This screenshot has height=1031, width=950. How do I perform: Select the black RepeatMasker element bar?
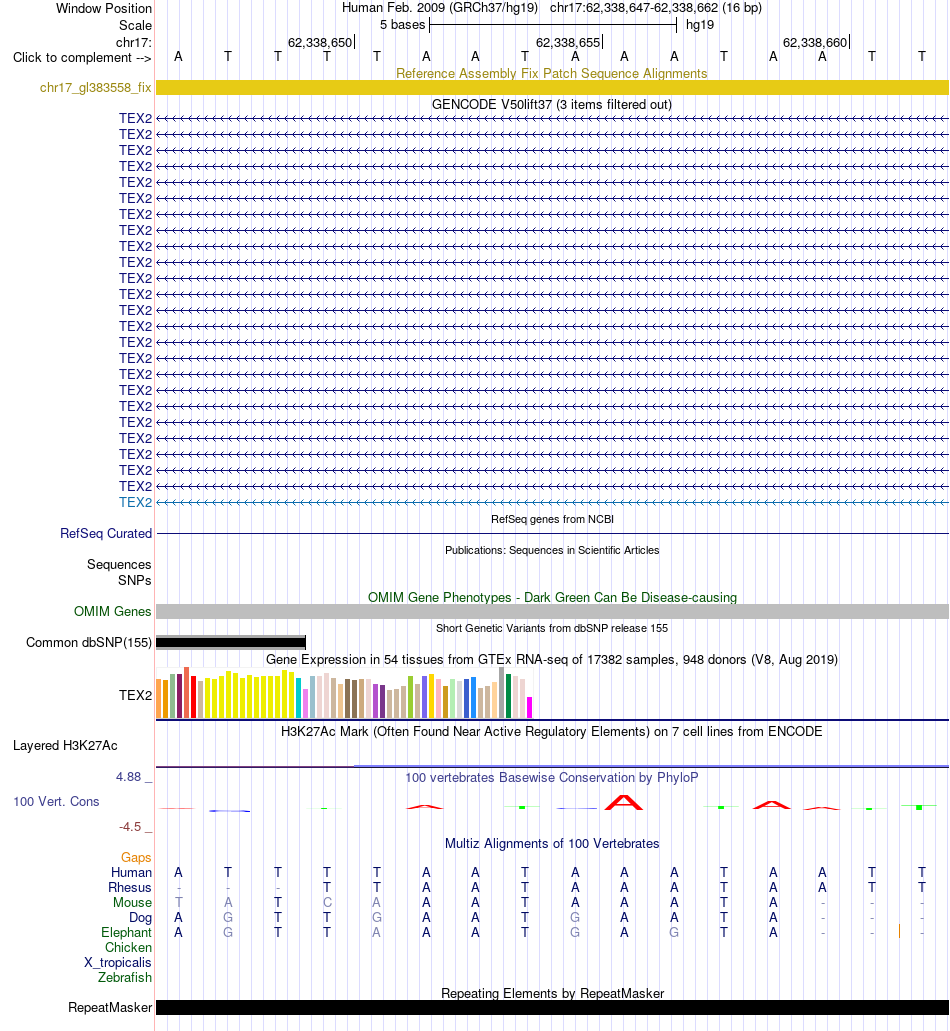click(x=552, y=1007)
